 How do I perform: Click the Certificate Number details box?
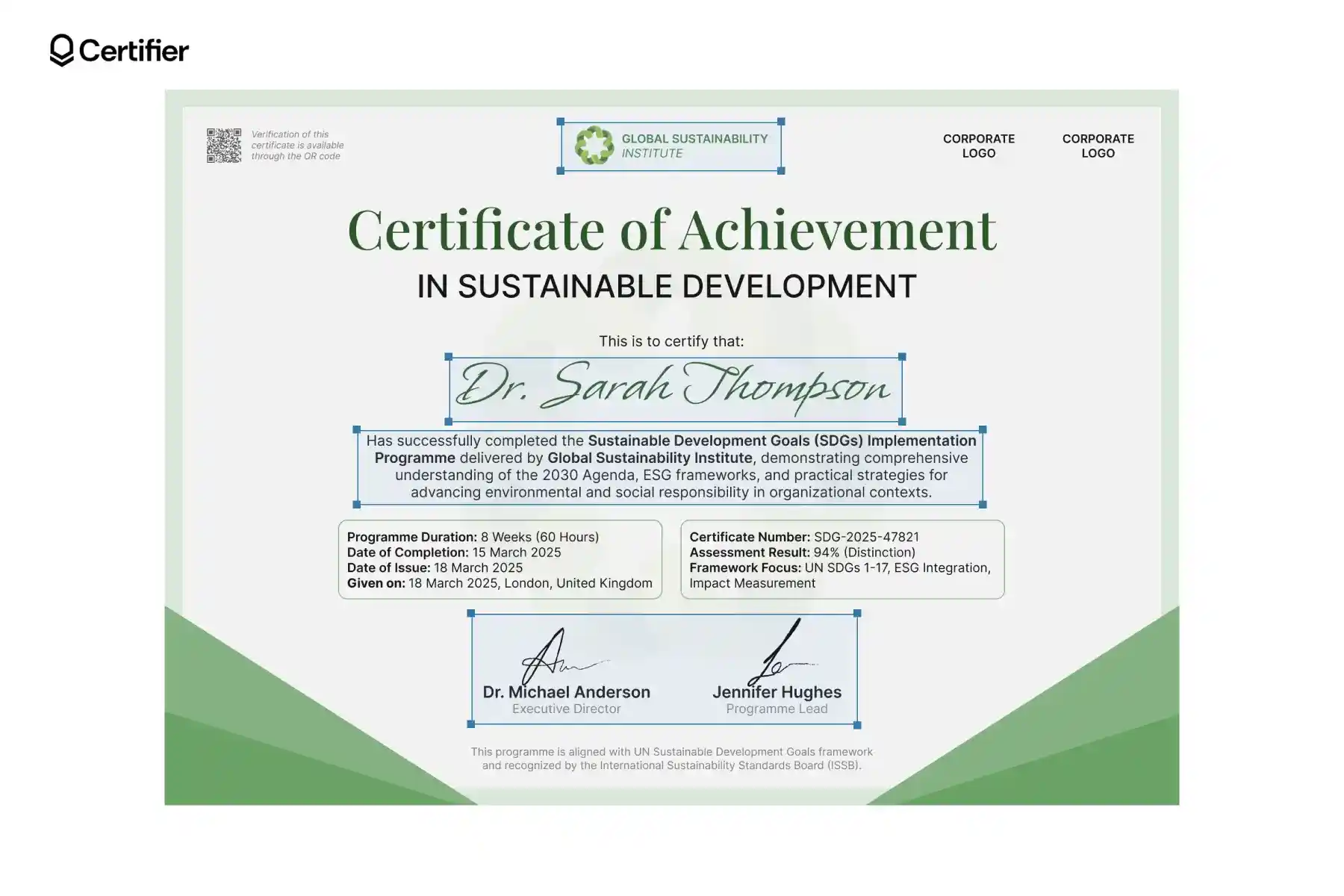pos(841,559)
